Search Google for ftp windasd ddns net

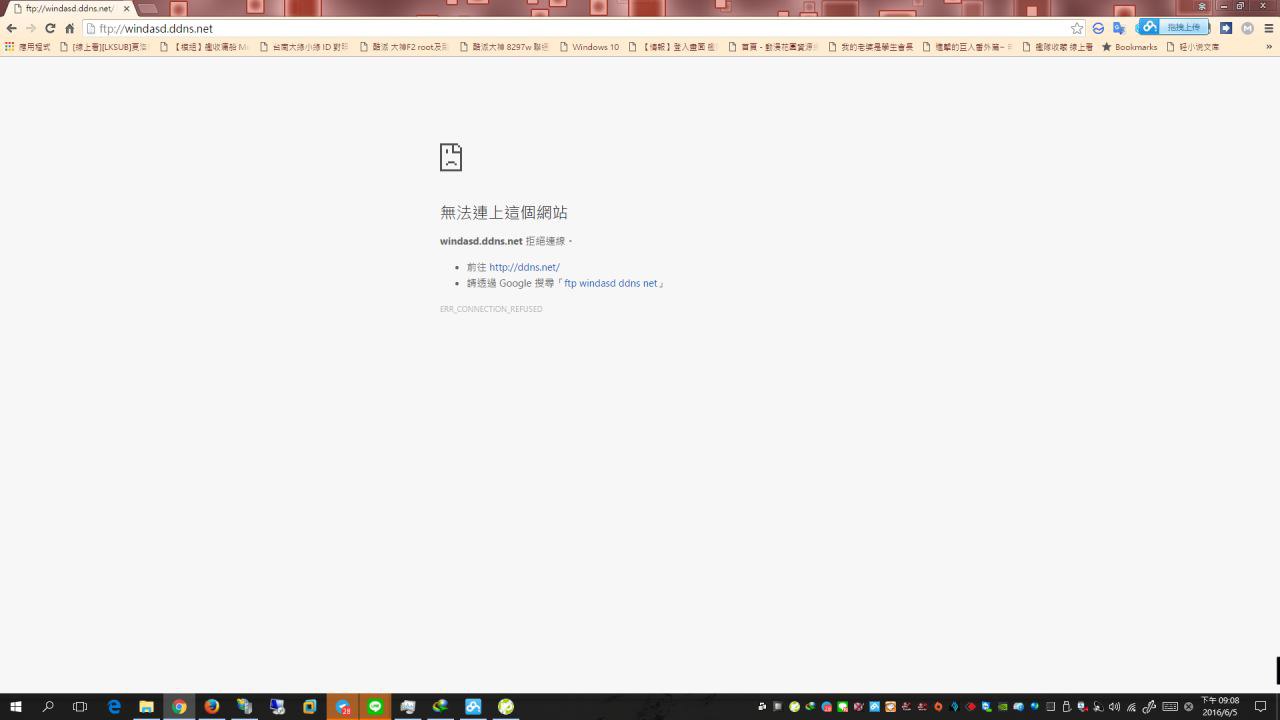tap(610, 283)
